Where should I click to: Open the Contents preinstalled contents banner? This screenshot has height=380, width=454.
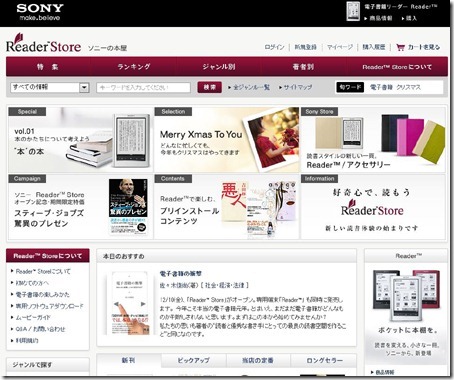tap(227, 206)
